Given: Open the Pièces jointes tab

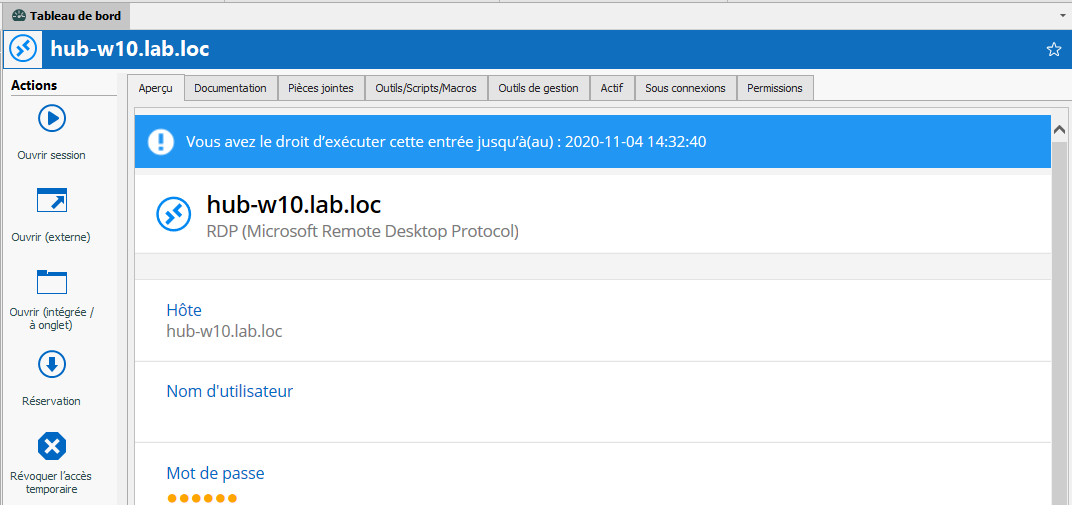Looking at the screenshot, I should click(x=320, y=88).
